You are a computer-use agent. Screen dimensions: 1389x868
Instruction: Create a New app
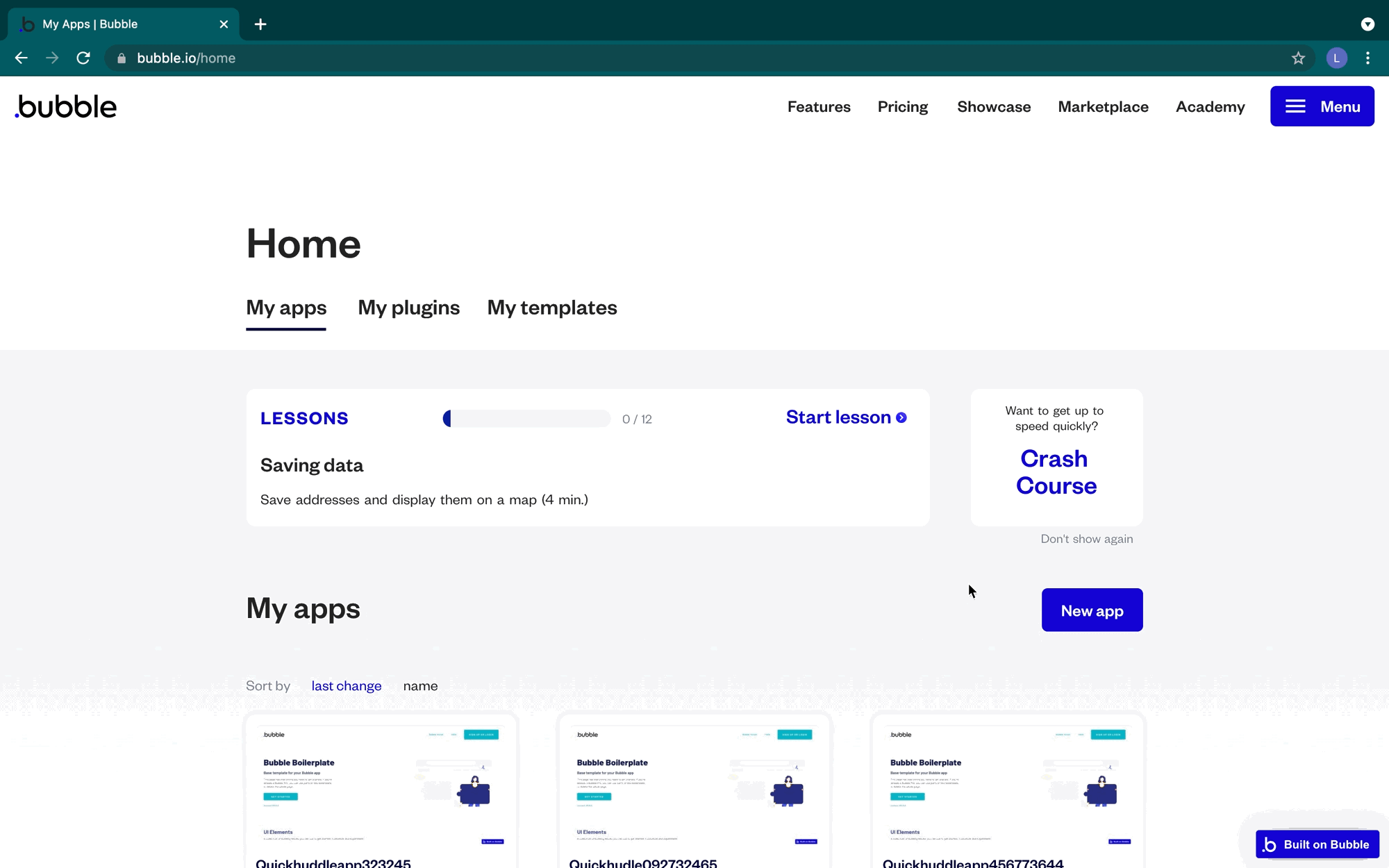point(1092,610)
